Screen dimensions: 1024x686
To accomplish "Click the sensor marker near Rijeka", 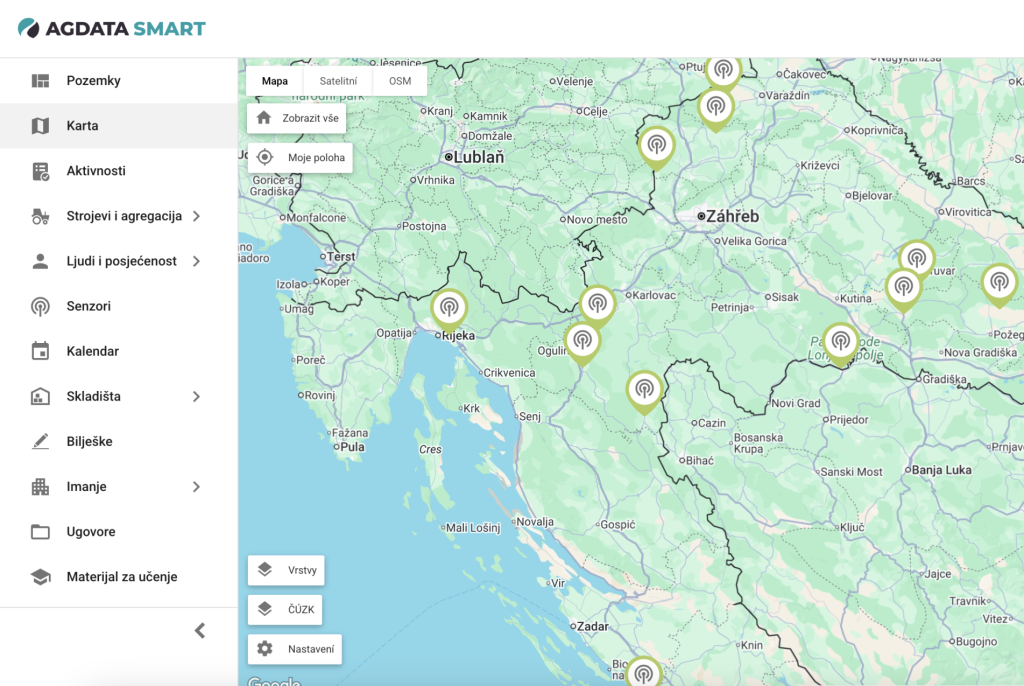I will [x=449, y=308].
